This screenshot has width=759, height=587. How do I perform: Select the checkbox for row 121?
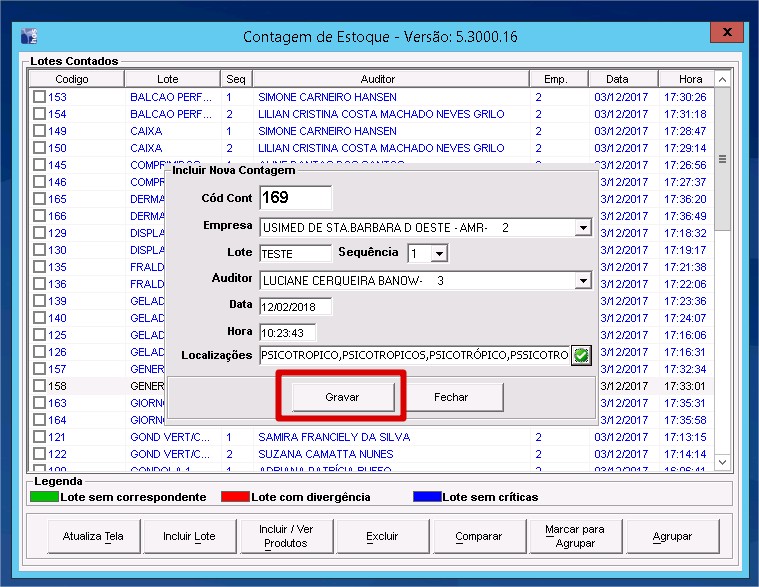click(39, 437)
